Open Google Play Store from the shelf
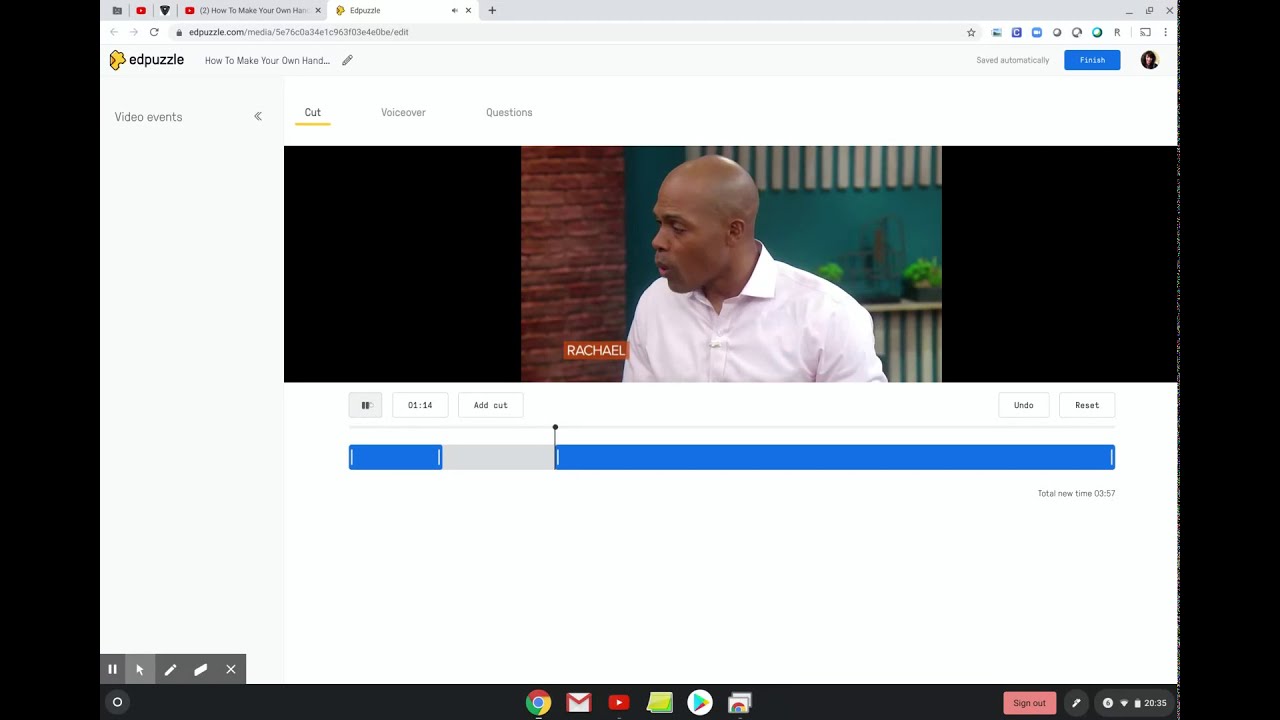This screenshot has height=720, width=1280. click(x=700, y=703)
